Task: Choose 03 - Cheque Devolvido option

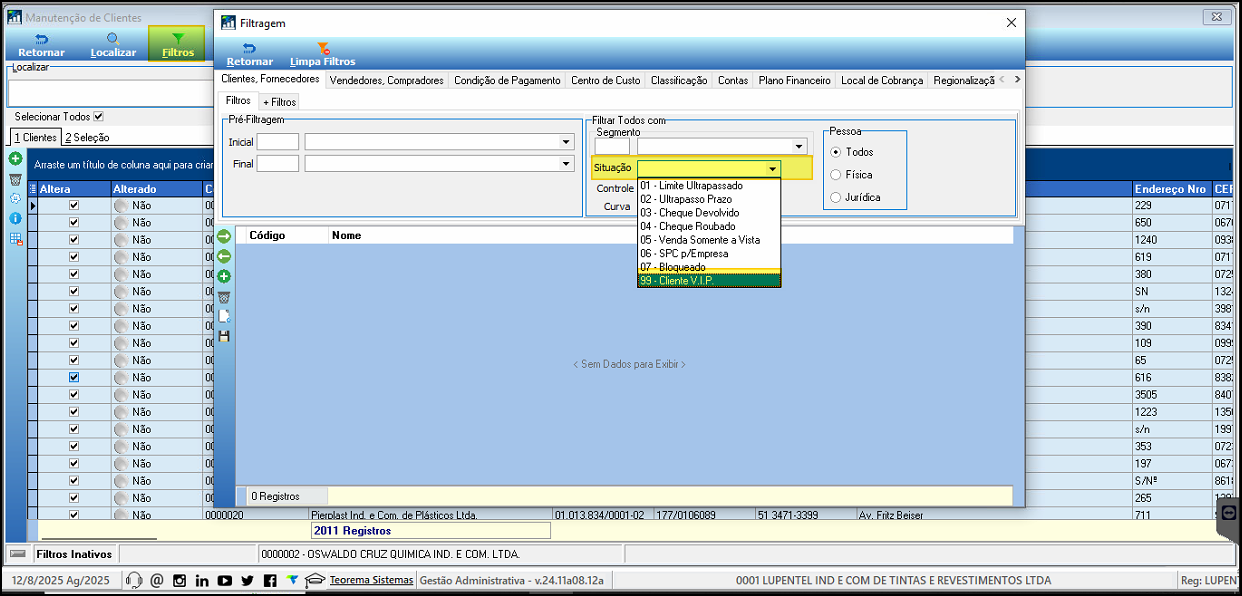Action: pos(709,213)
